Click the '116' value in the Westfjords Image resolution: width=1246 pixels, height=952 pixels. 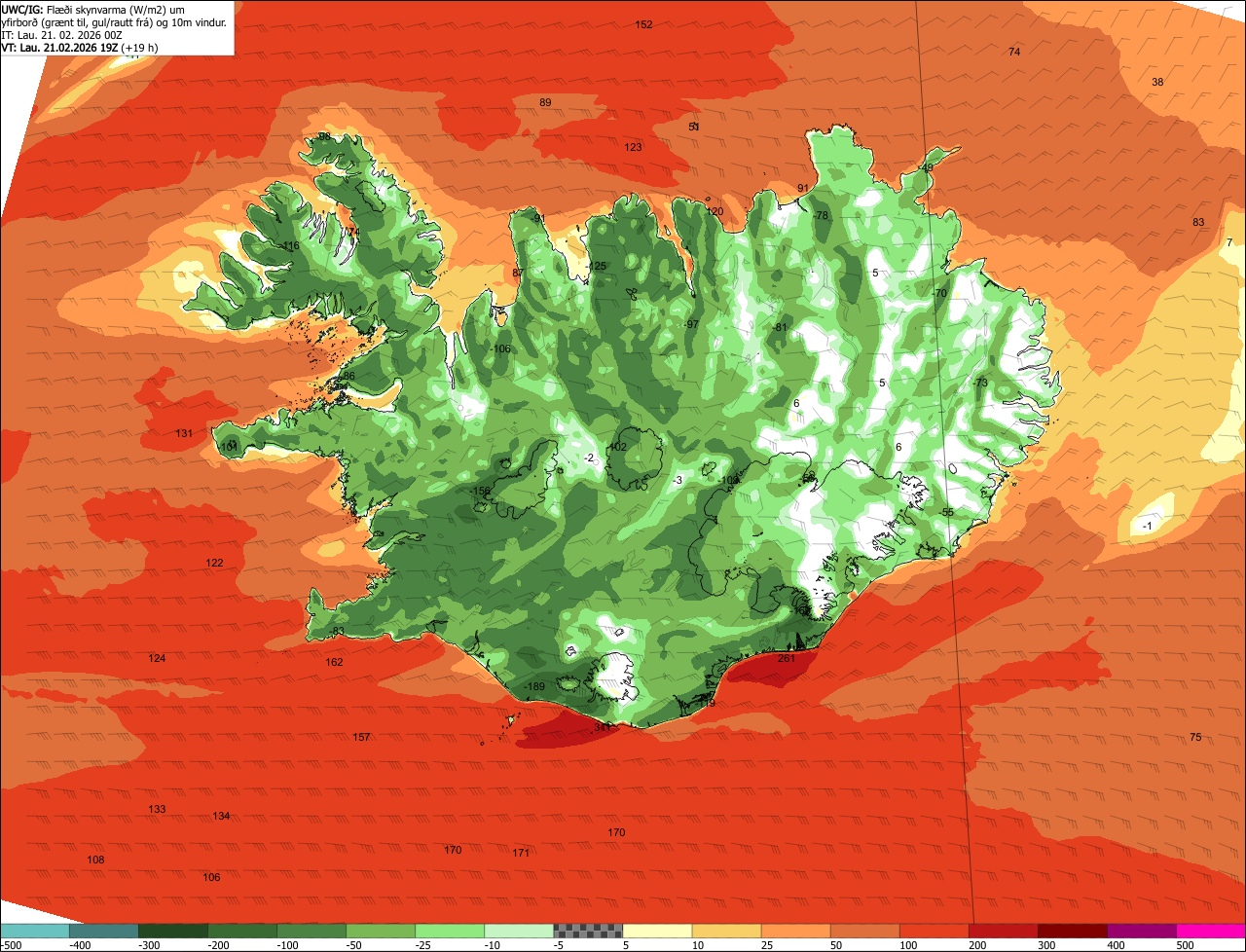pos(290,246)
